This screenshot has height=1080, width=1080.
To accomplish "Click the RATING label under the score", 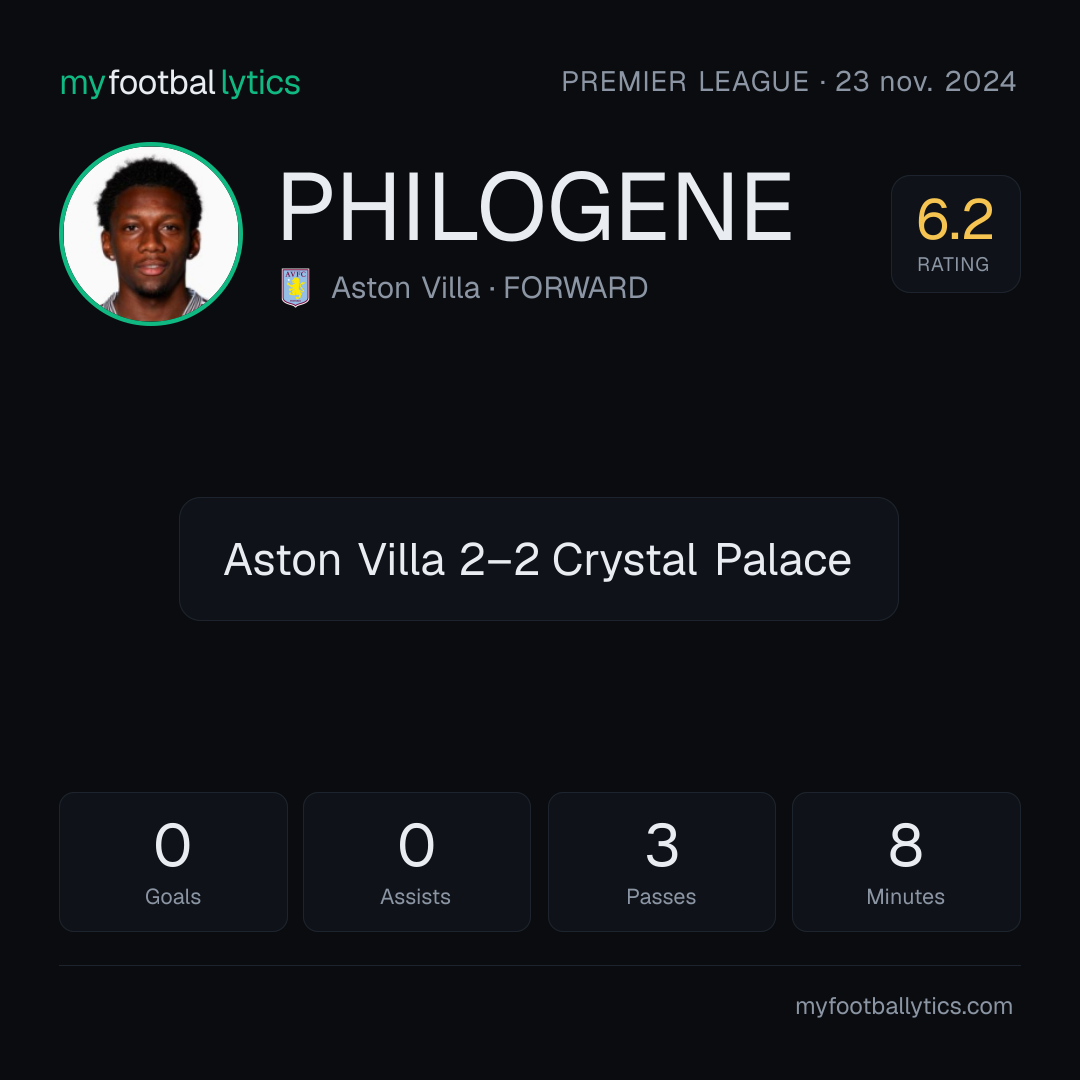I will pos(953,264).
